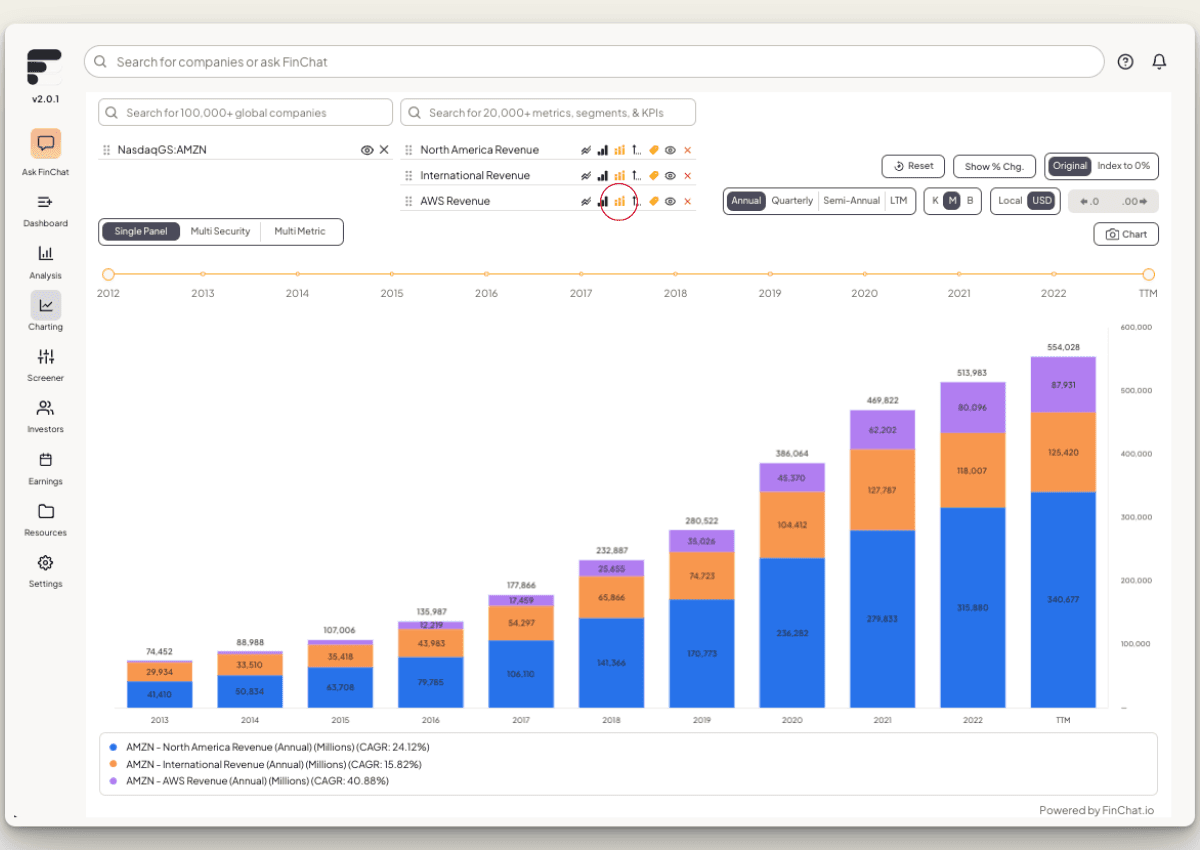Switch to Multi Metric view
The width and height of the screenshot is (1200, 850).
click(300, 232)
